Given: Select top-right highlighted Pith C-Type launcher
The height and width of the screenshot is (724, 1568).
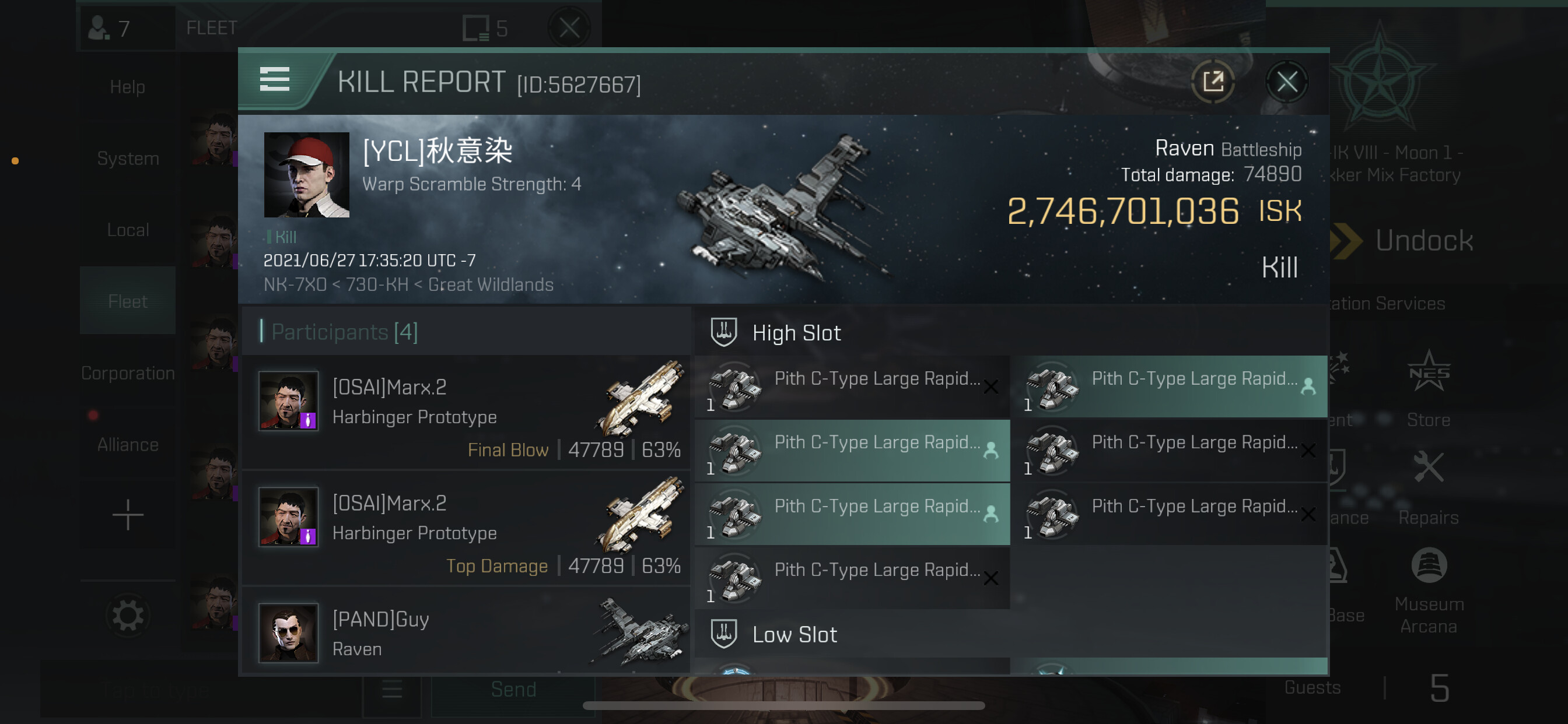Looking at the screenshot, I should pos(1168,386).
